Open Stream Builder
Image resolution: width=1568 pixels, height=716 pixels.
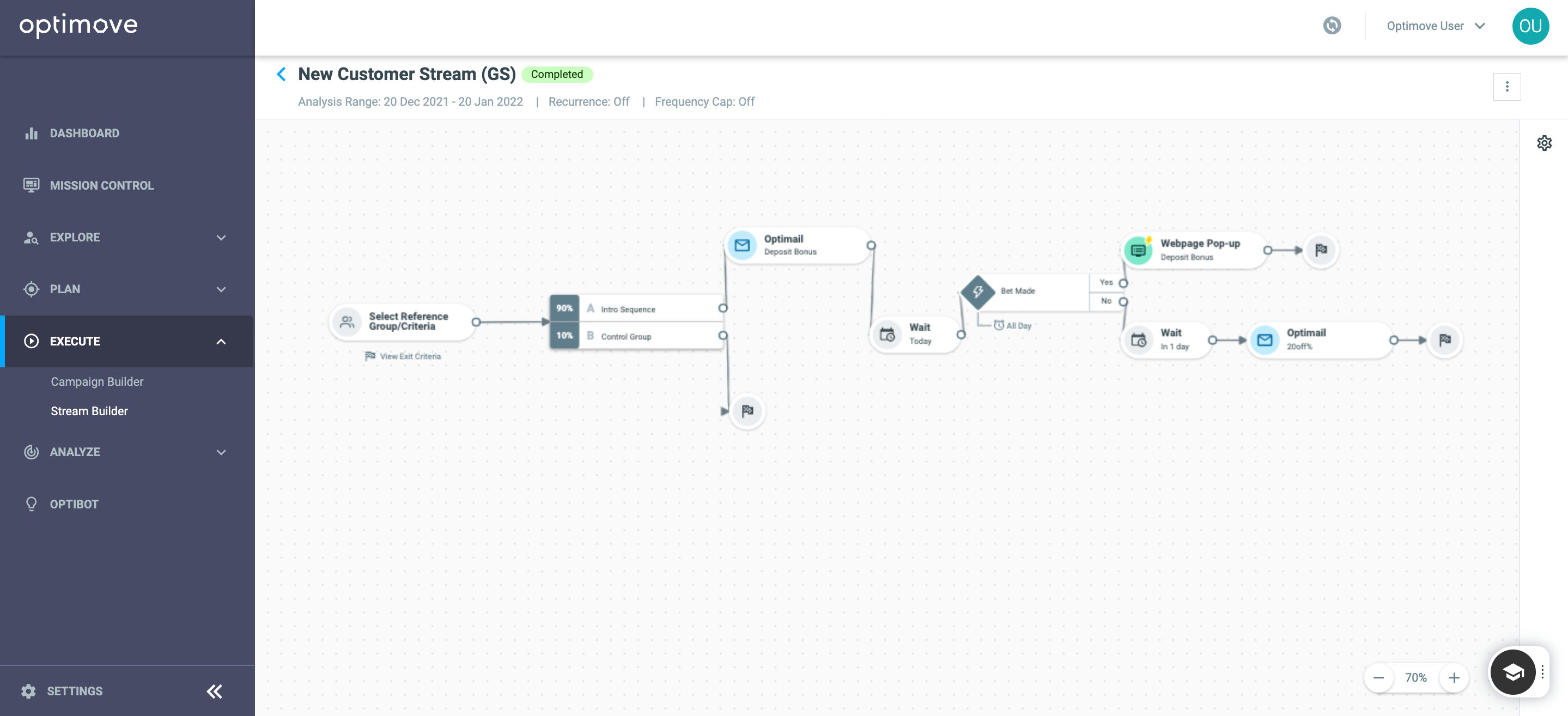pyautogui.click(x=89, y=411)
